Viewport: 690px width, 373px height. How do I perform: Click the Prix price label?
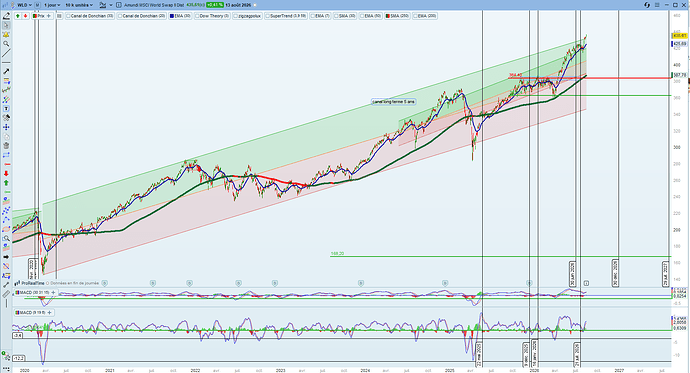coord(41,16)
